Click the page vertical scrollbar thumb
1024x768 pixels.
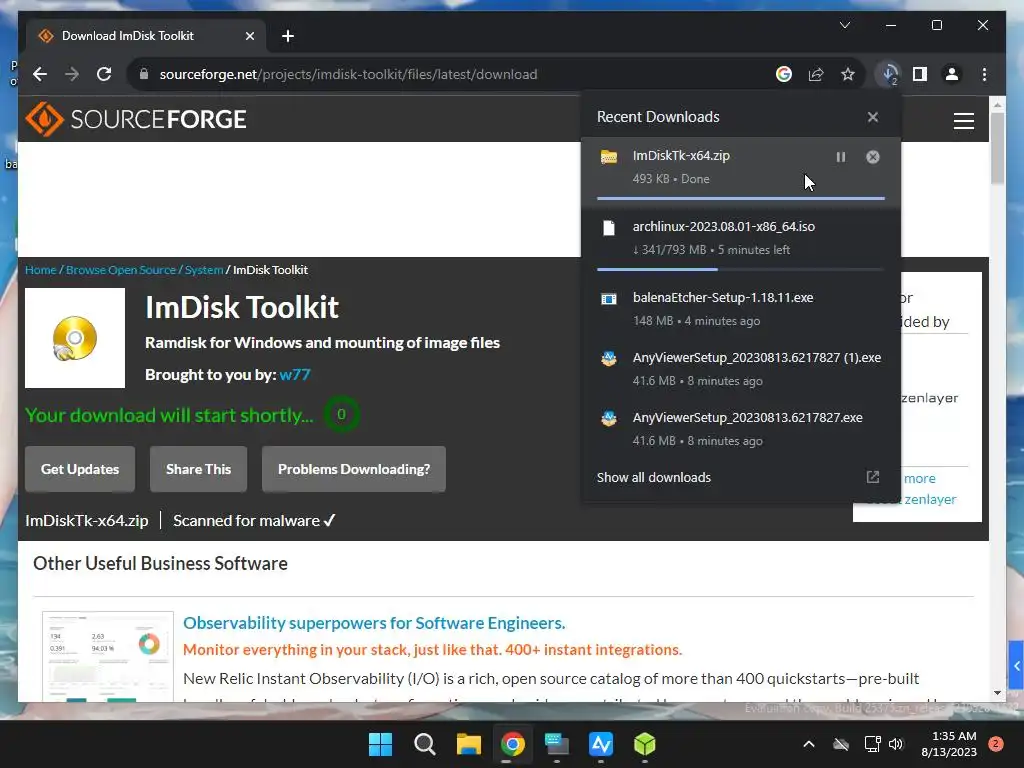tap(997, 148)
